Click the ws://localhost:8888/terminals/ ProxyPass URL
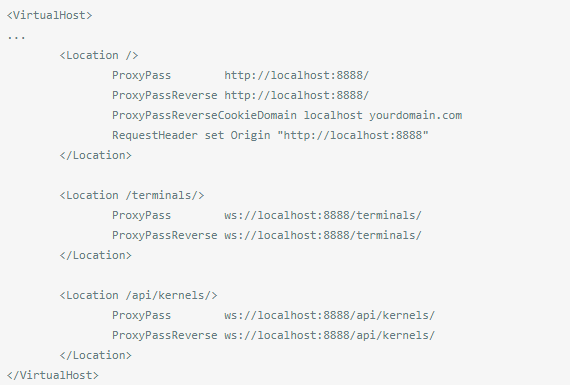The image size is (570, 385). (323, 215)
